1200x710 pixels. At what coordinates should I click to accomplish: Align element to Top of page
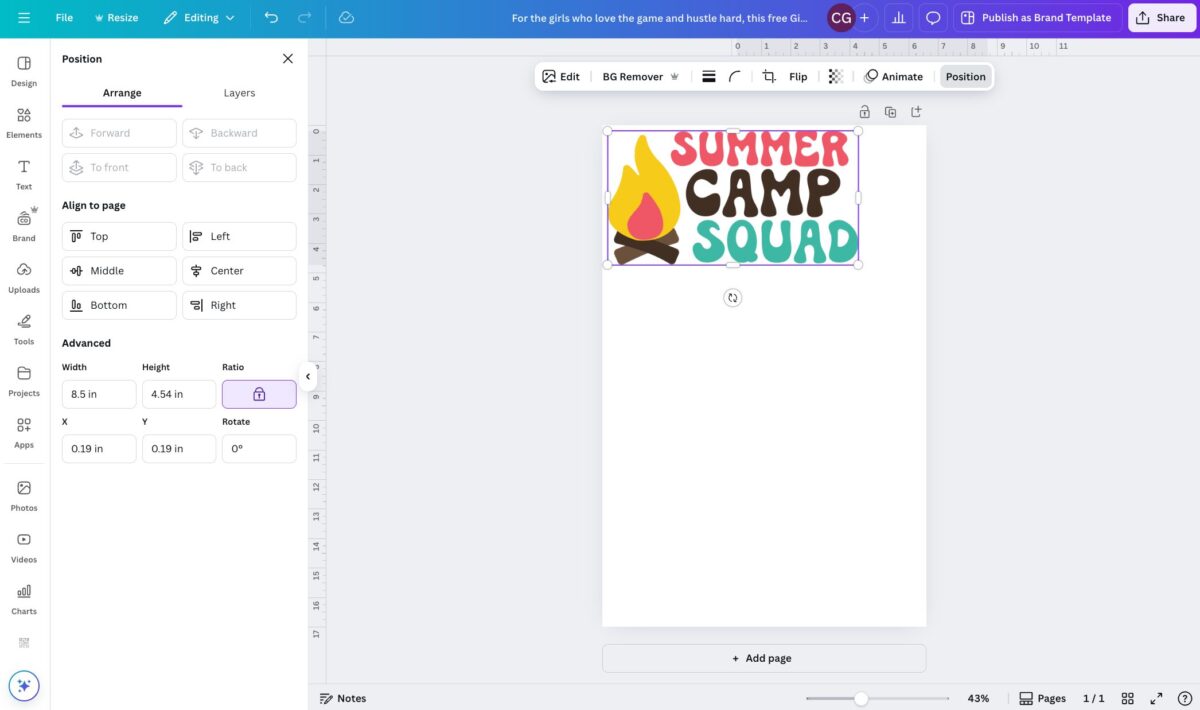(119, 236)
